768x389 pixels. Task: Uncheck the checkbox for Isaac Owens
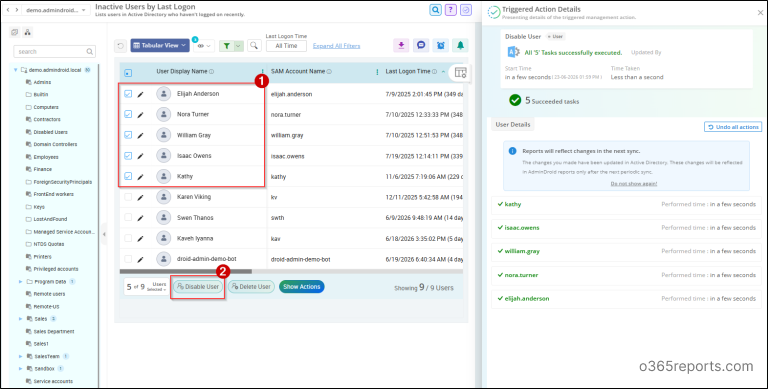128,156
